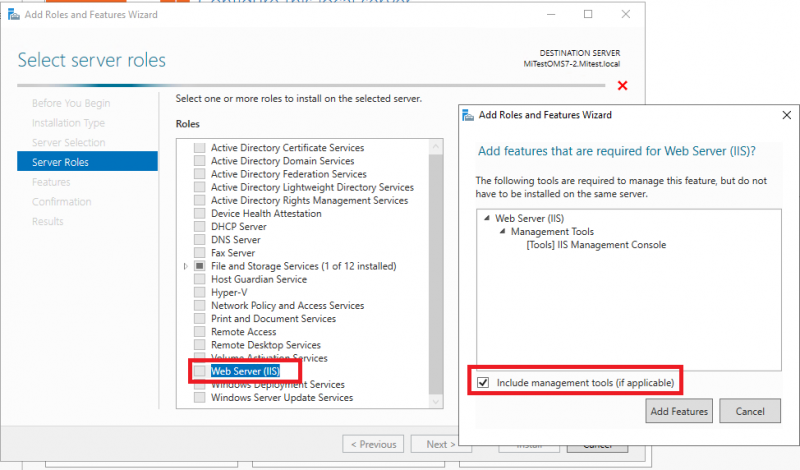
Task: Select Remote Access role label
Action: [x=244, y=332]
